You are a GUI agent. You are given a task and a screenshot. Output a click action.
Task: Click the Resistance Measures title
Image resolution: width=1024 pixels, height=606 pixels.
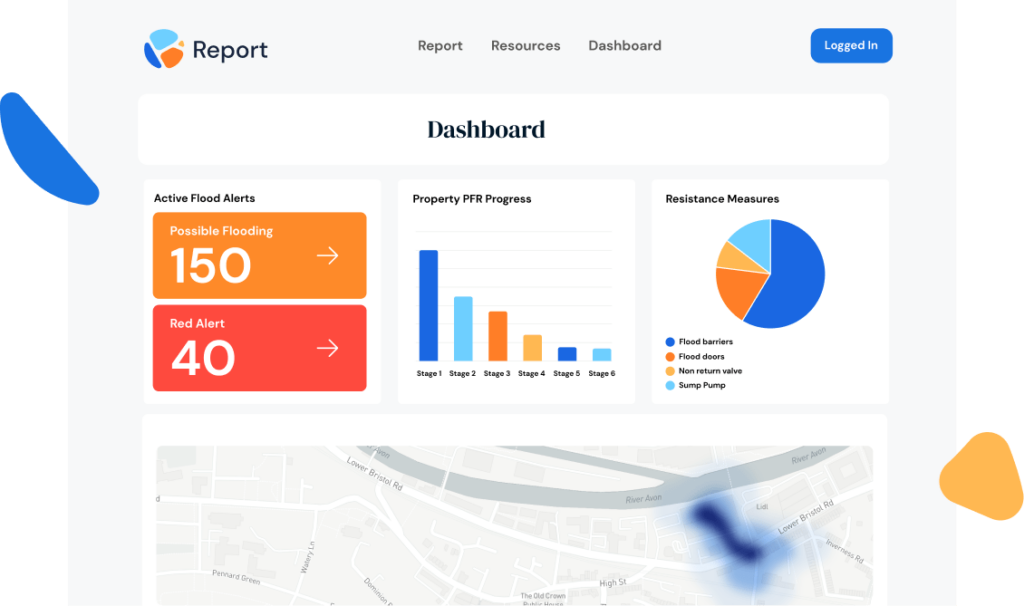coord(722,199)
